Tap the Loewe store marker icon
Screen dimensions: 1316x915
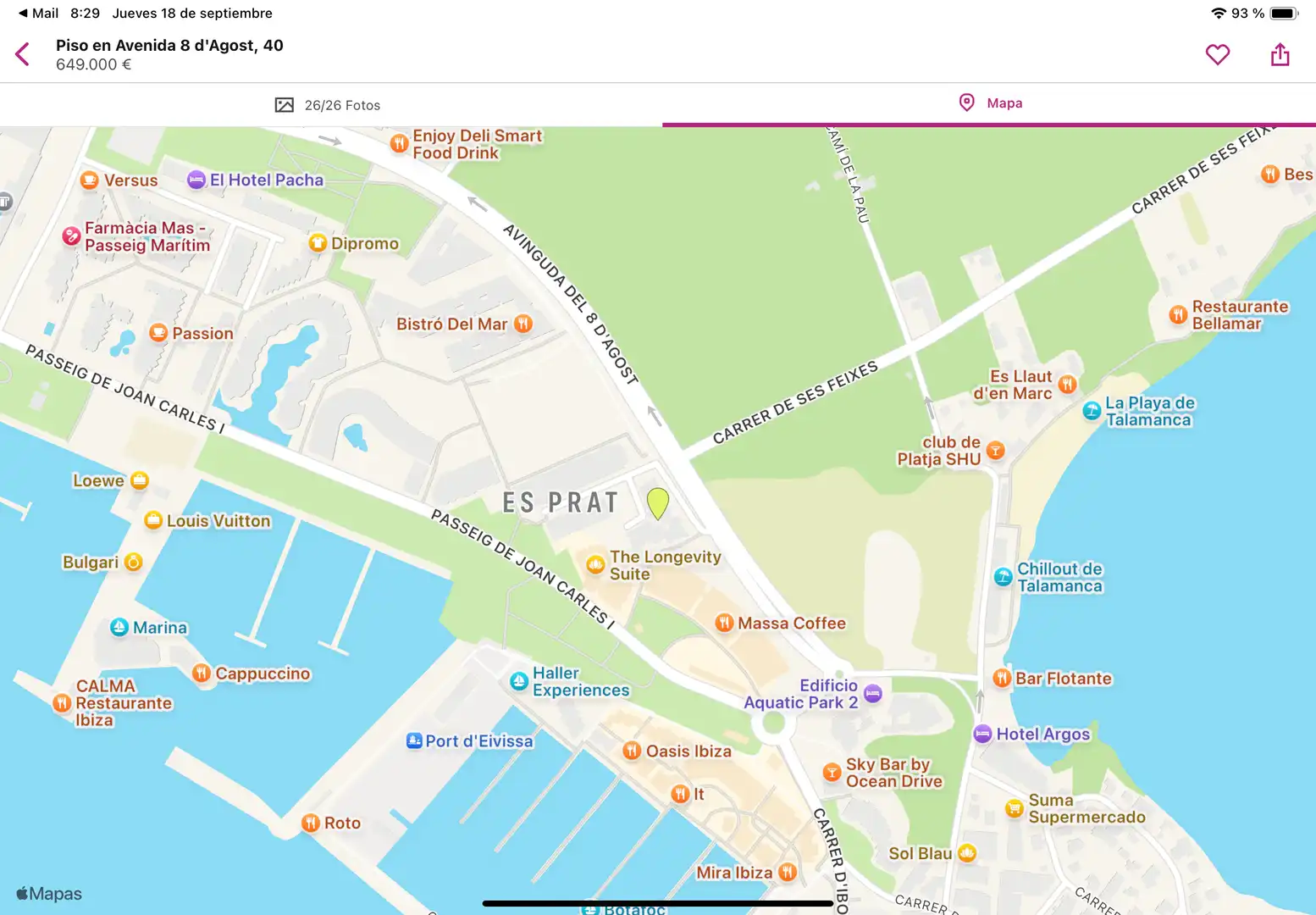pyautogui.click(x=140, y=480)
